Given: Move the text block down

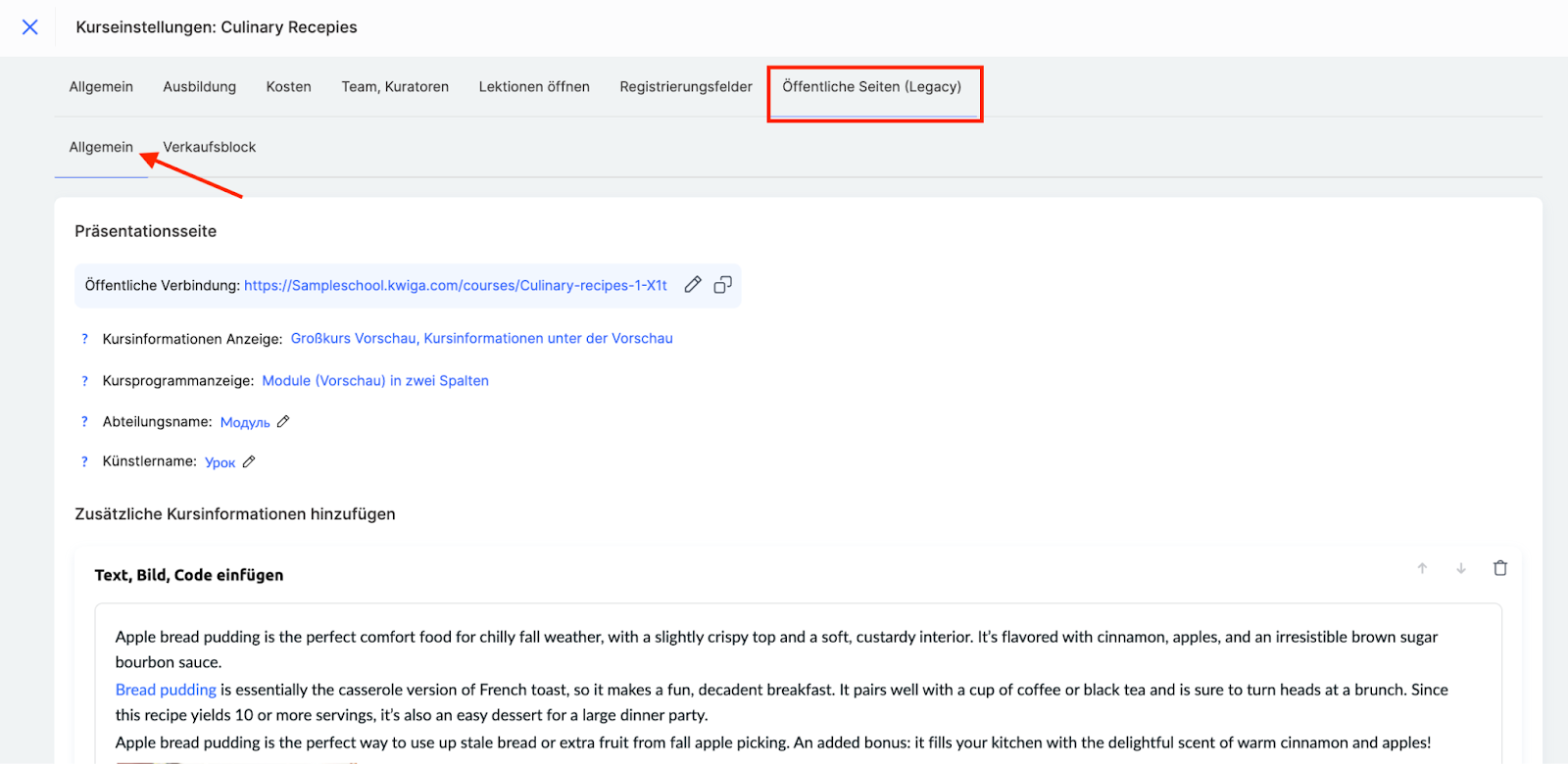Looking at the screenshot, I should click(1461, 568).
